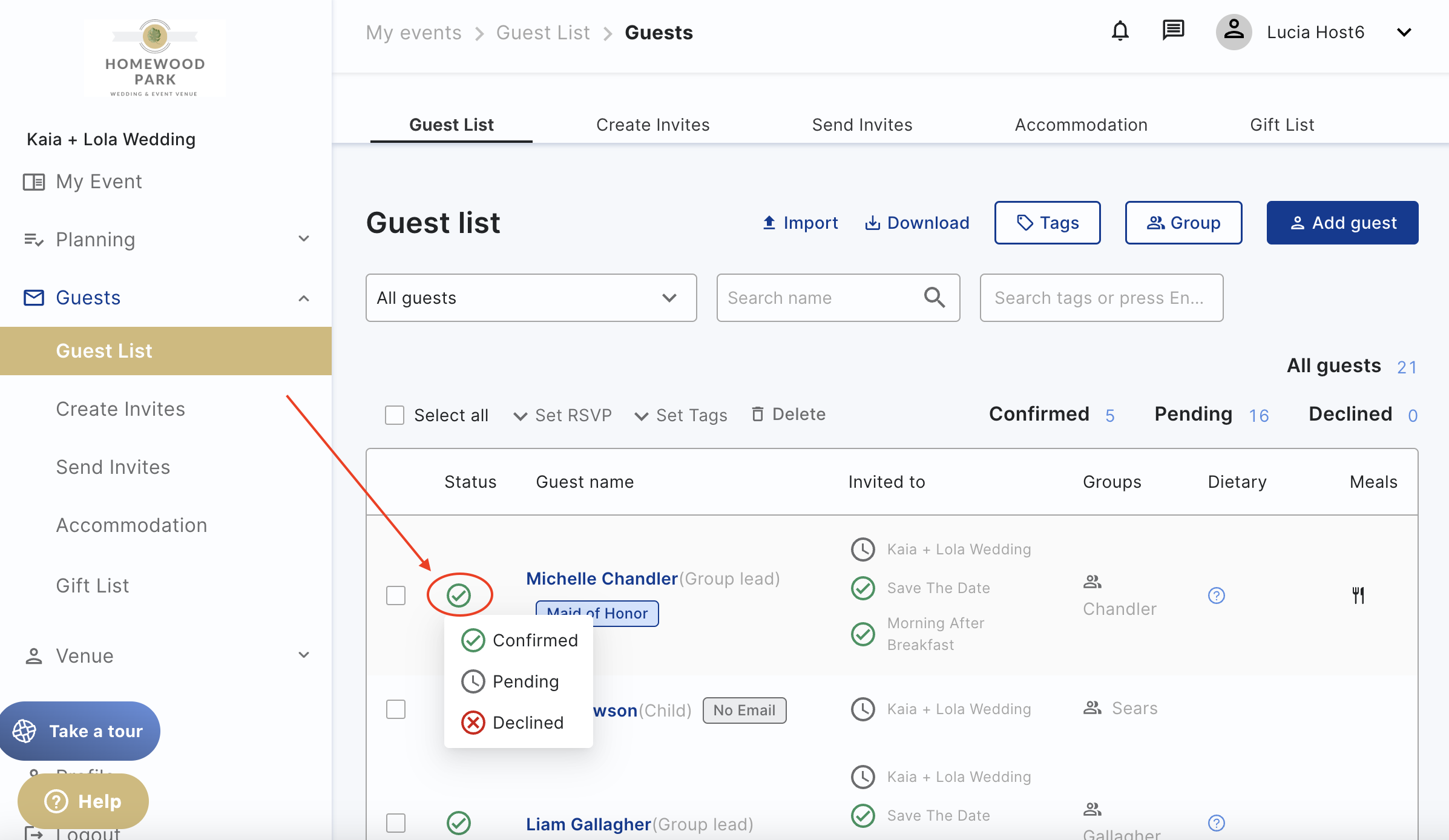1449x840 pixels.
Task: Collapse the Guests sidebar section
Action: click(304, 298)
